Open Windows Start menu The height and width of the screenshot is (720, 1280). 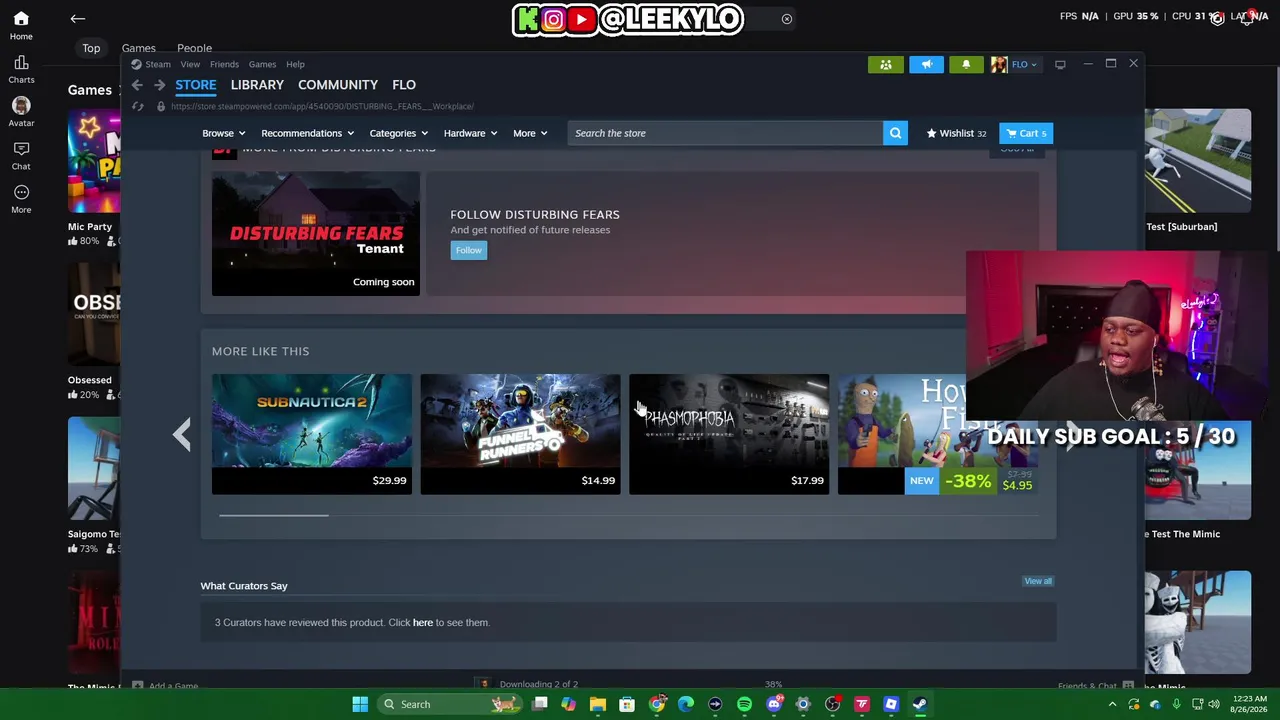click(x=360, y=704)
